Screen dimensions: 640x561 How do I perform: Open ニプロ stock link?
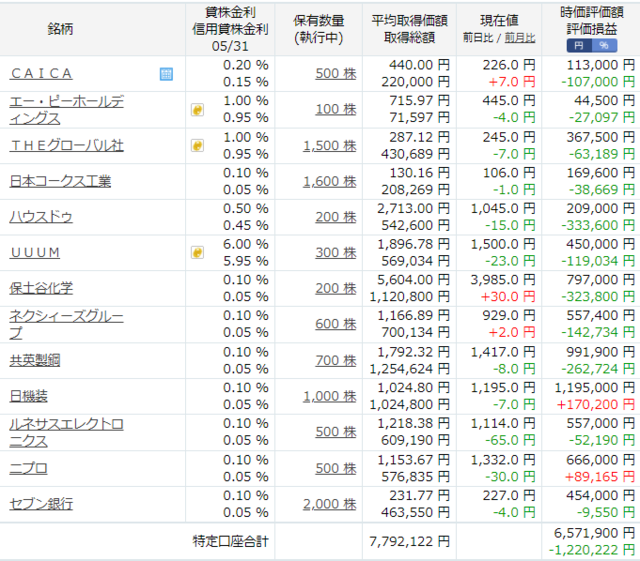tap(29, 468)
